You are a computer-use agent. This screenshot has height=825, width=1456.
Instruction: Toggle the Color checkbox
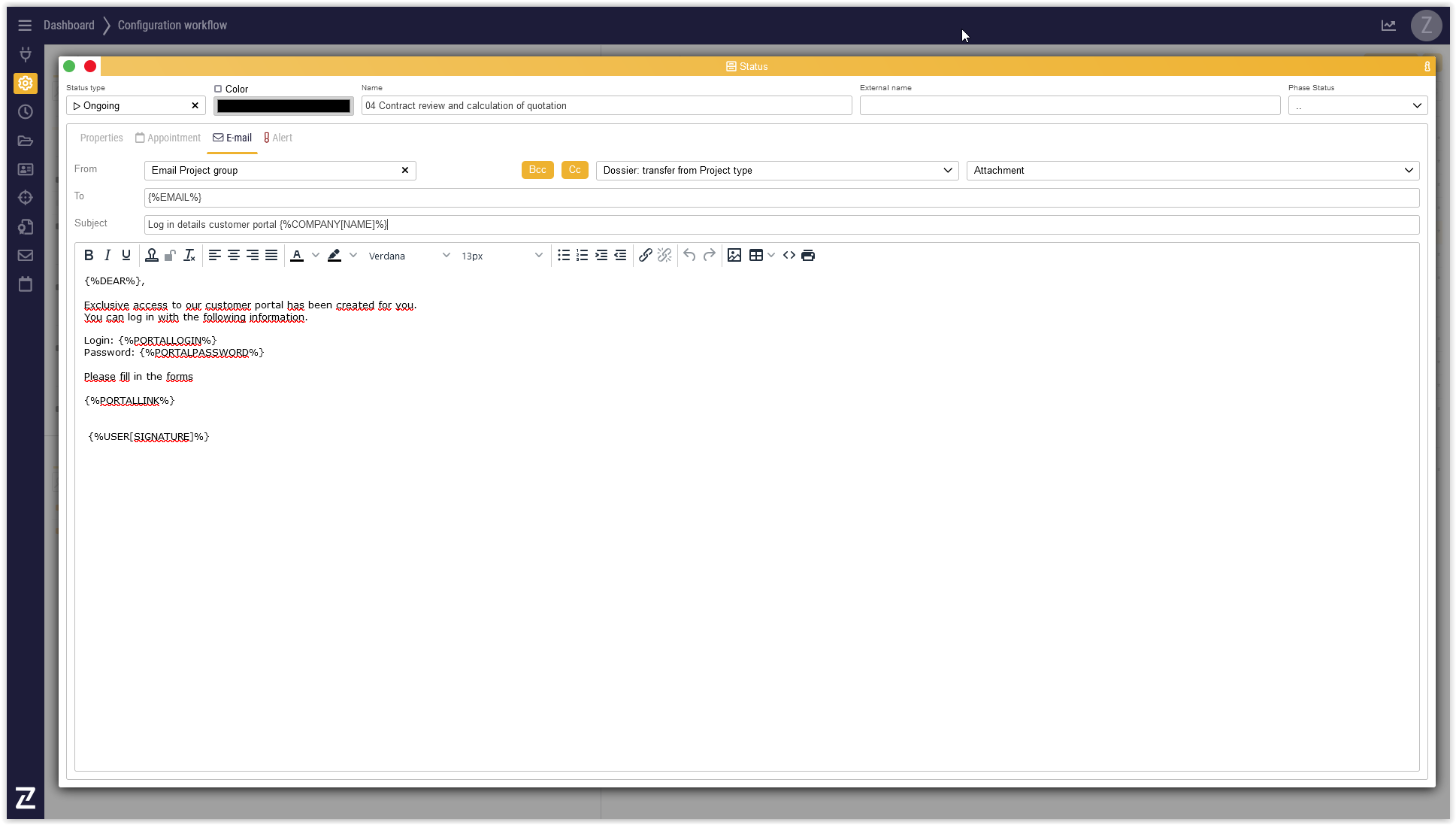(218, 89)
